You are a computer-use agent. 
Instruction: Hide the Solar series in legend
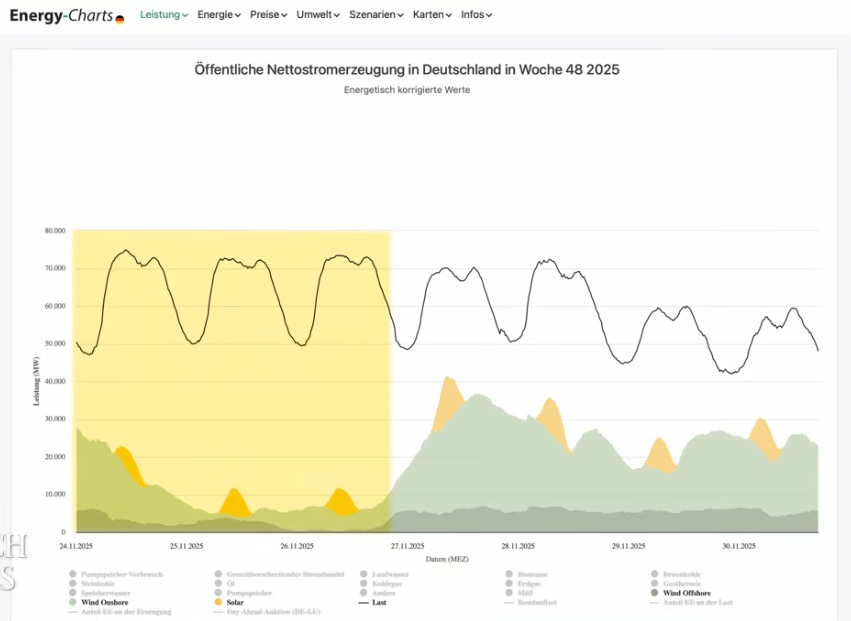[x=234, y=602]
